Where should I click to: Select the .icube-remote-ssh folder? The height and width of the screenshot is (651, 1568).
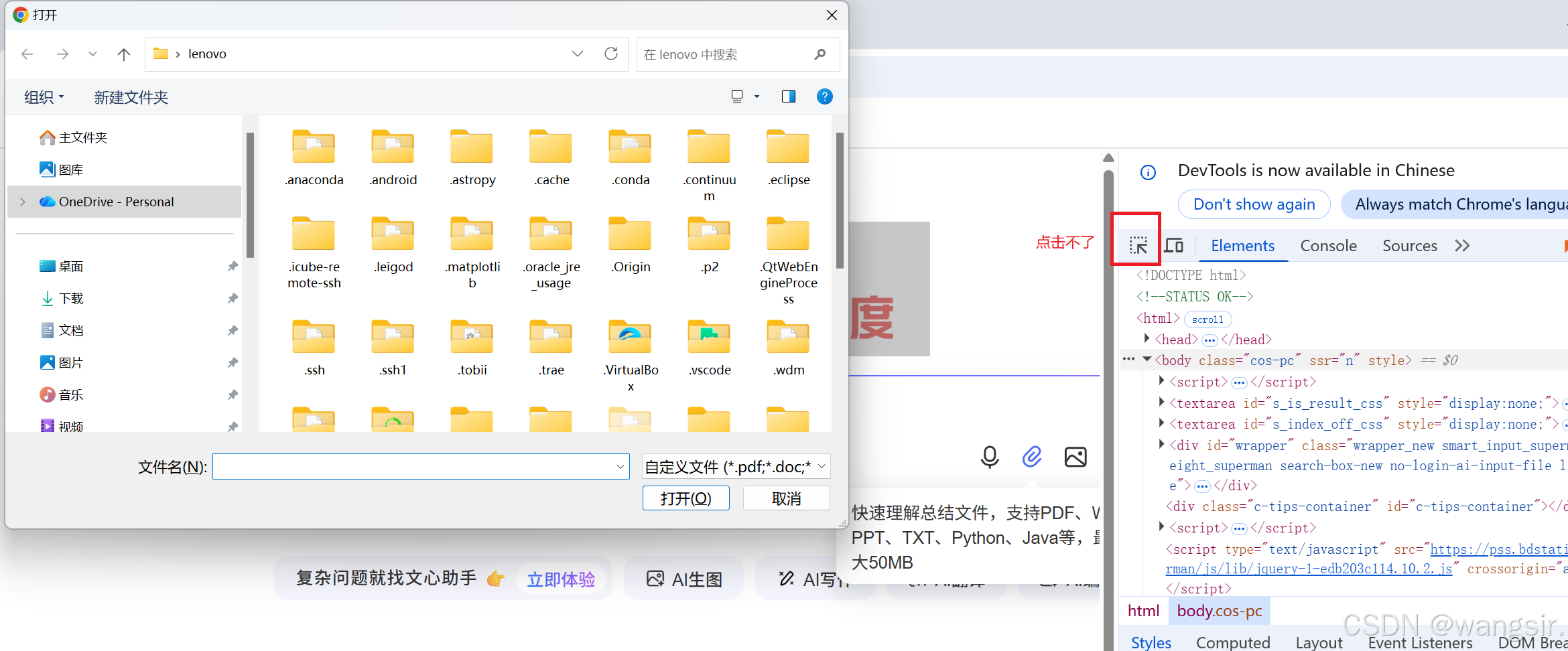pos(314,252)
